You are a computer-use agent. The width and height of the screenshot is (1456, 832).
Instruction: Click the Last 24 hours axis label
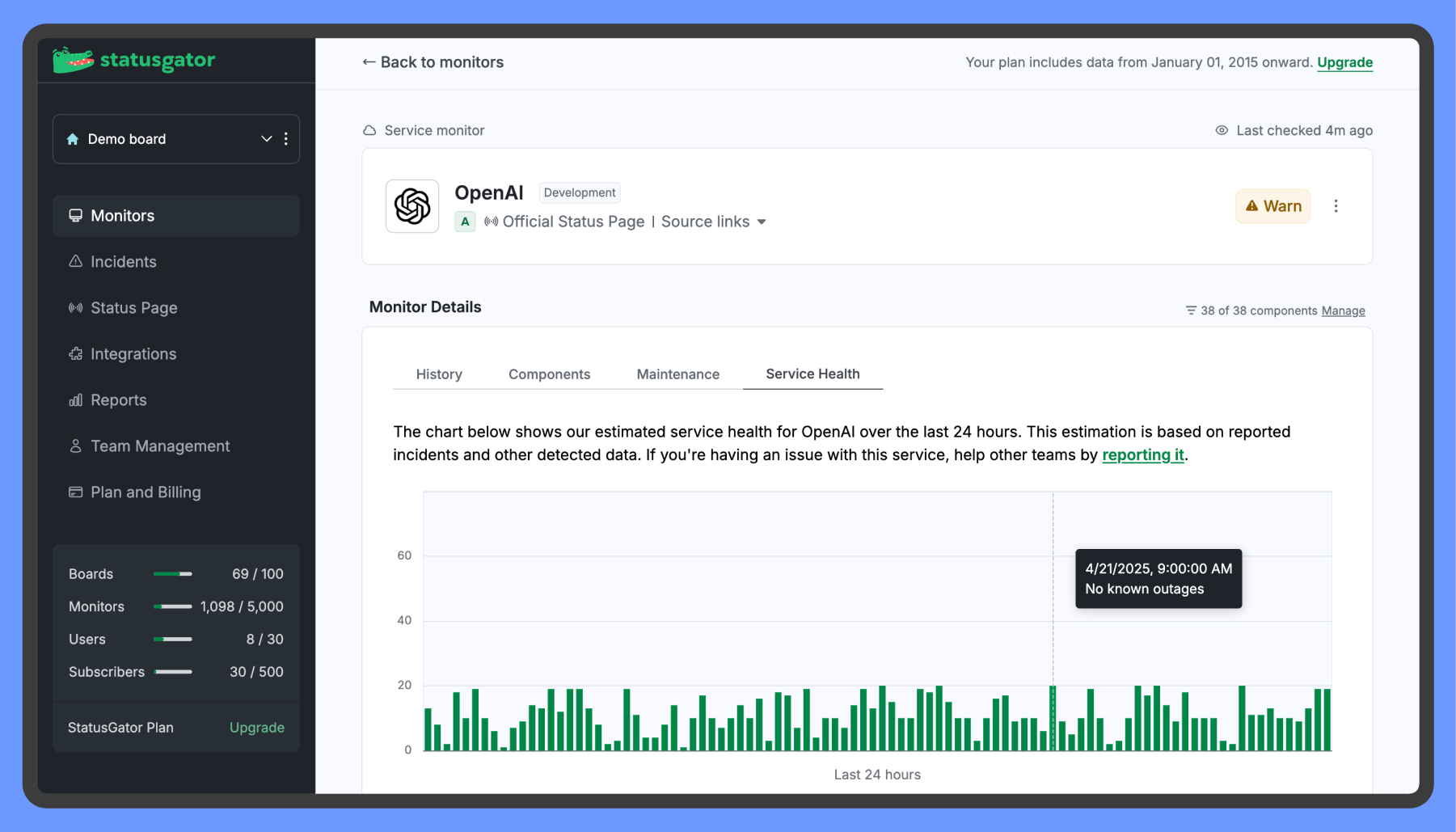[877, 775]
